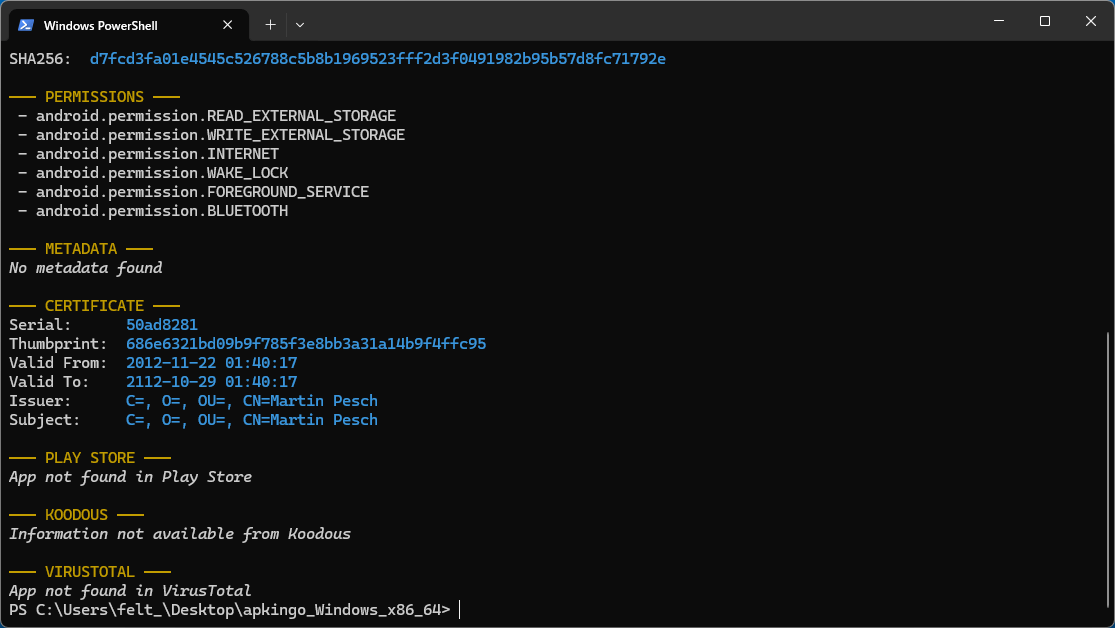Click the PowerShell icon in the tab
The height and width of the screenshot is (628, 1115).
click(x=26, y=25)
